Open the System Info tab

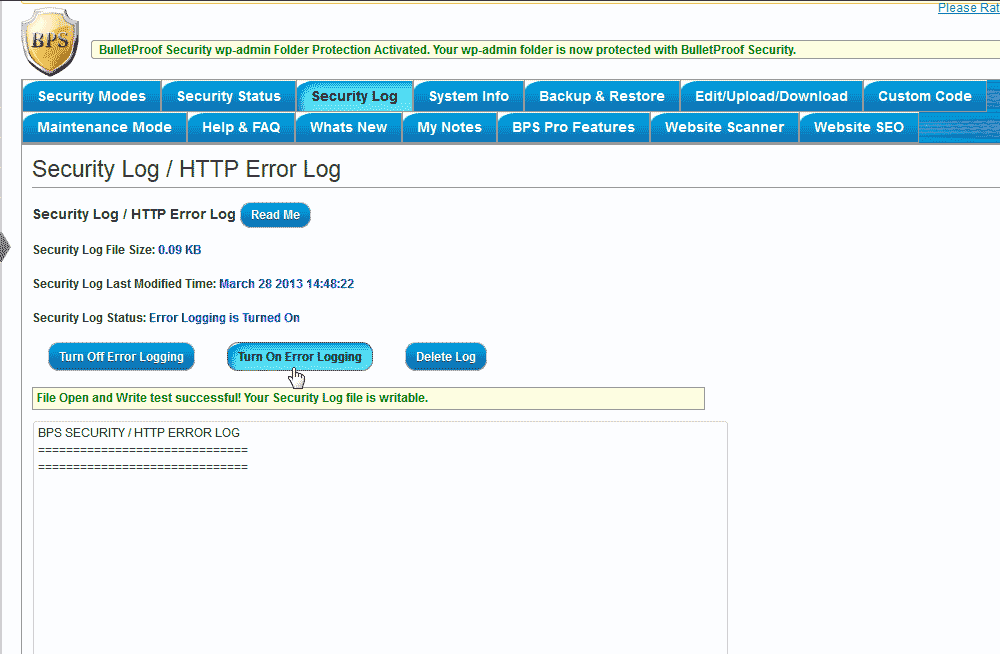(x=469, y=96)
